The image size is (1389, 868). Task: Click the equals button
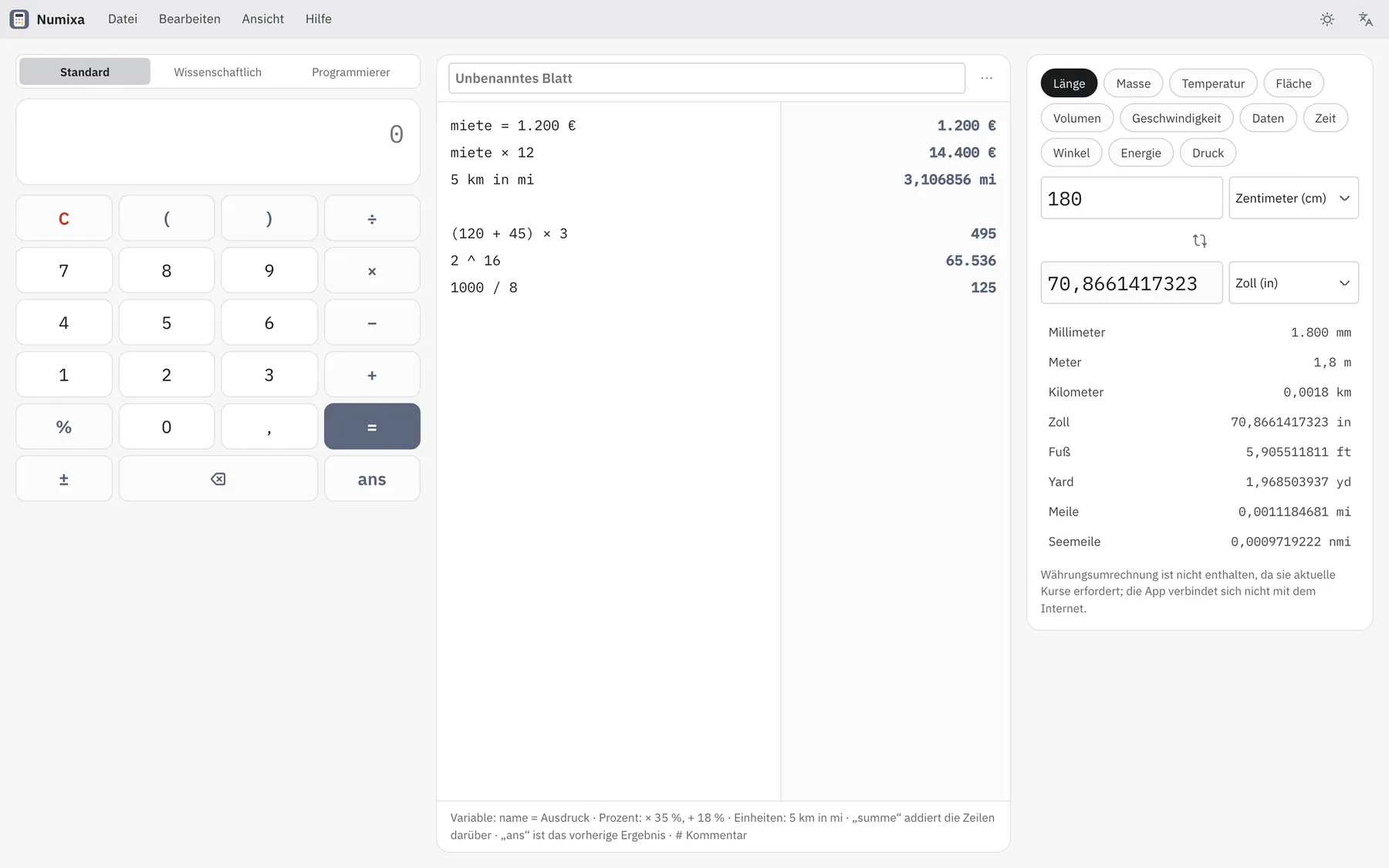(x=372, y=427)
